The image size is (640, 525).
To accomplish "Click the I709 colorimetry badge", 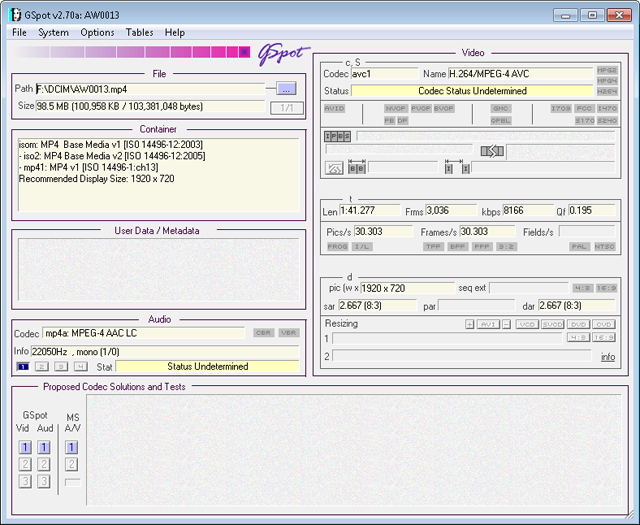I will (x=560, y=108).
